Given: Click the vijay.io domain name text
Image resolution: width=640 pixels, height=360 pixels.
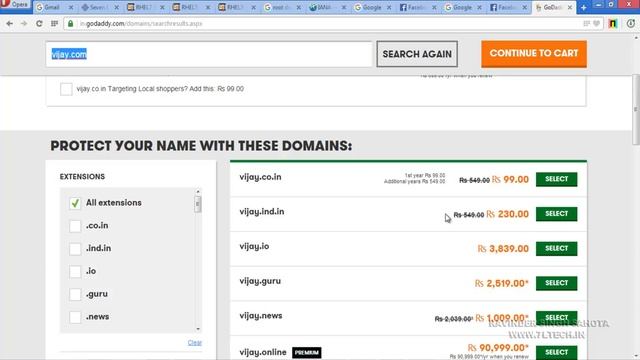Looking at the screenshot, I should [x=254, y=247].
